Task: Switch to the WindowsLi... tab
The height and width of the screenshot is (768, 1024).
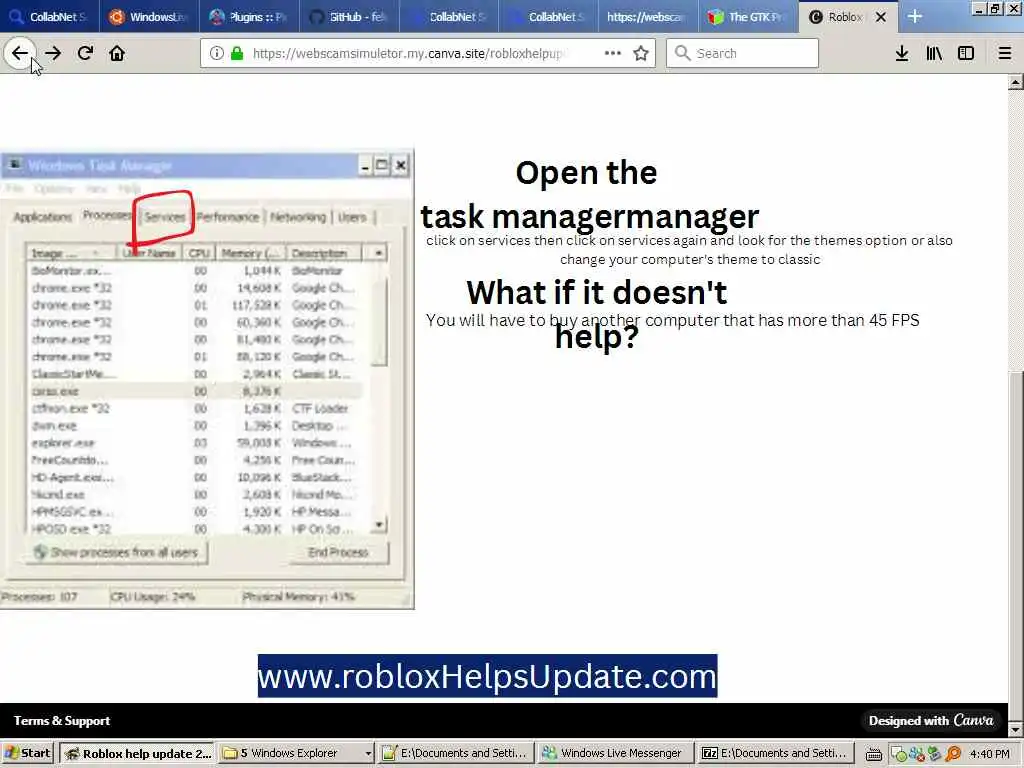Action: point(149,17)
